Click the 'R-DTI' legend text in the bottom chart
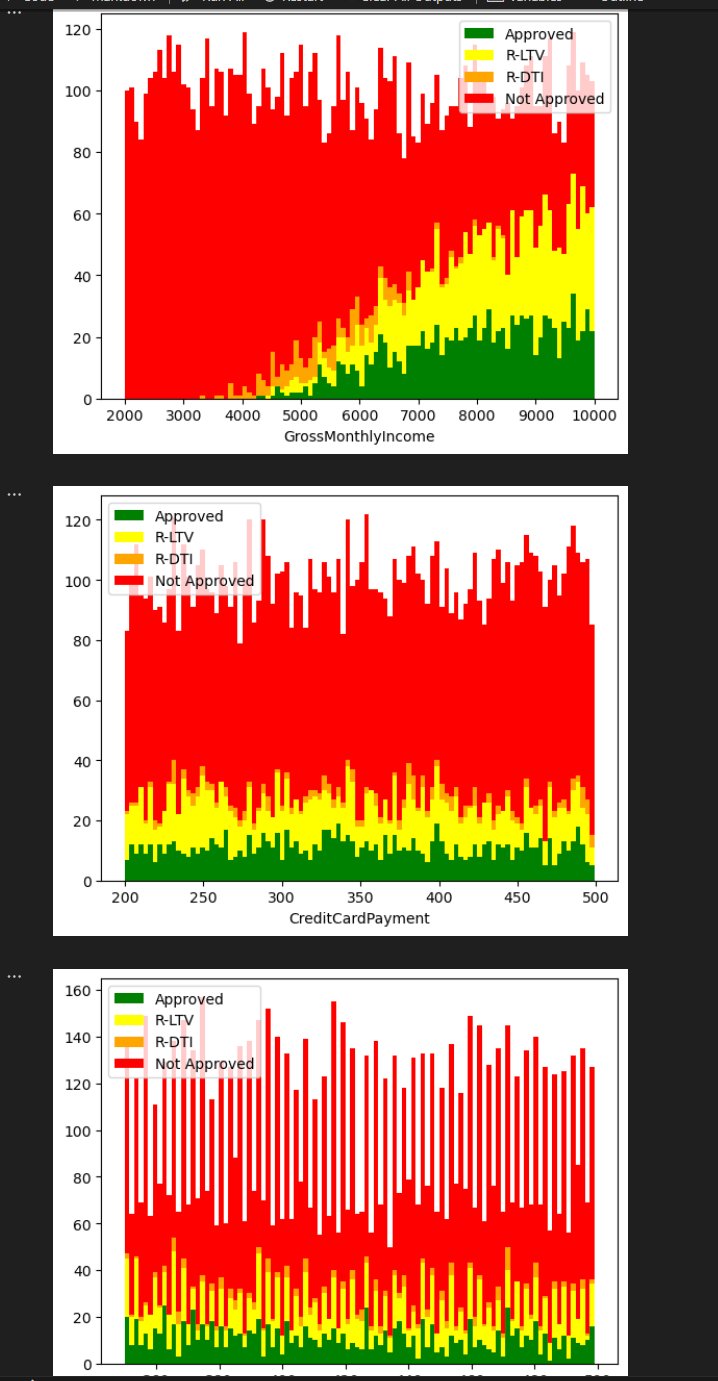Viewport: 718px width, 1381px height. tap(174, 1042)
